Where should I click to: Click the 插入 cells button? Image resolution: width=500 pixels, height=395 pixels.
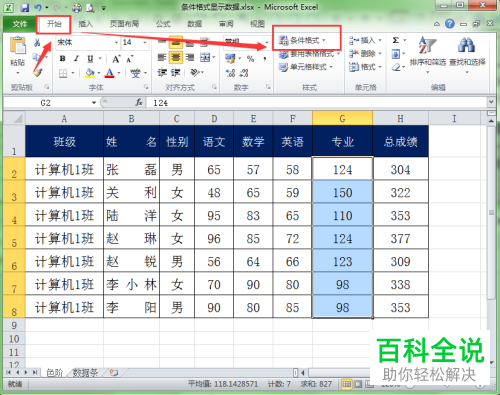pos(365,41)
